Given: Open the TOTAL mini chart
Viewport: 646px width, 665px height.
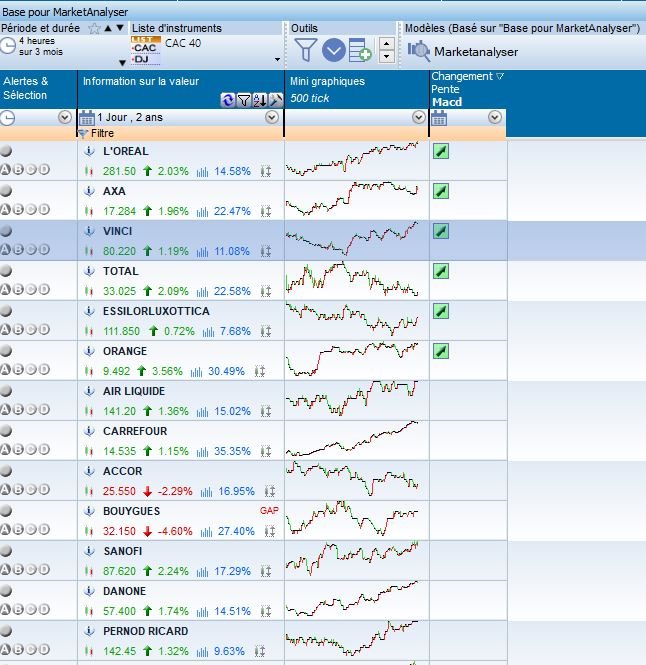Looking at the screenshot, I should tap(352, 279).
